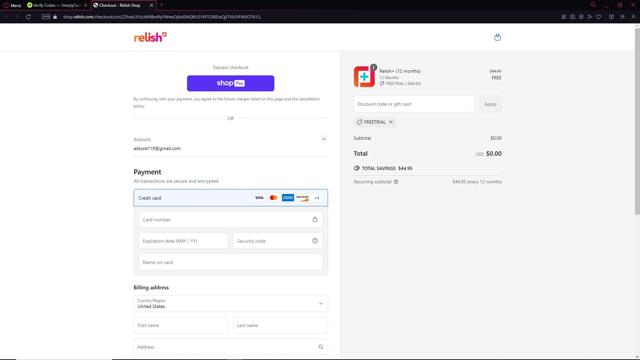Click the snapshot camera icon in toolbar
640x360 pixels.
click(572, 17)
